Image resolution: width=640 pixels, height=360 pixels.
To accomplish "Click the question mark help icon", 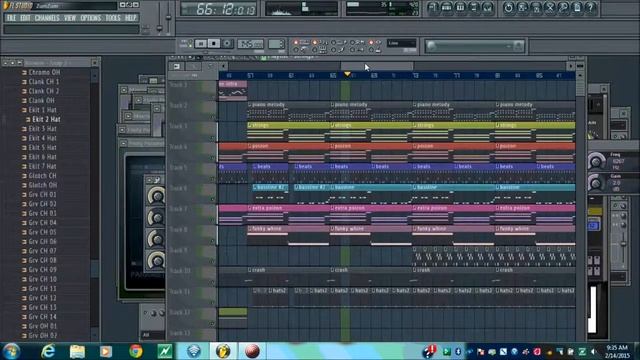I will [x=591, y=8].
